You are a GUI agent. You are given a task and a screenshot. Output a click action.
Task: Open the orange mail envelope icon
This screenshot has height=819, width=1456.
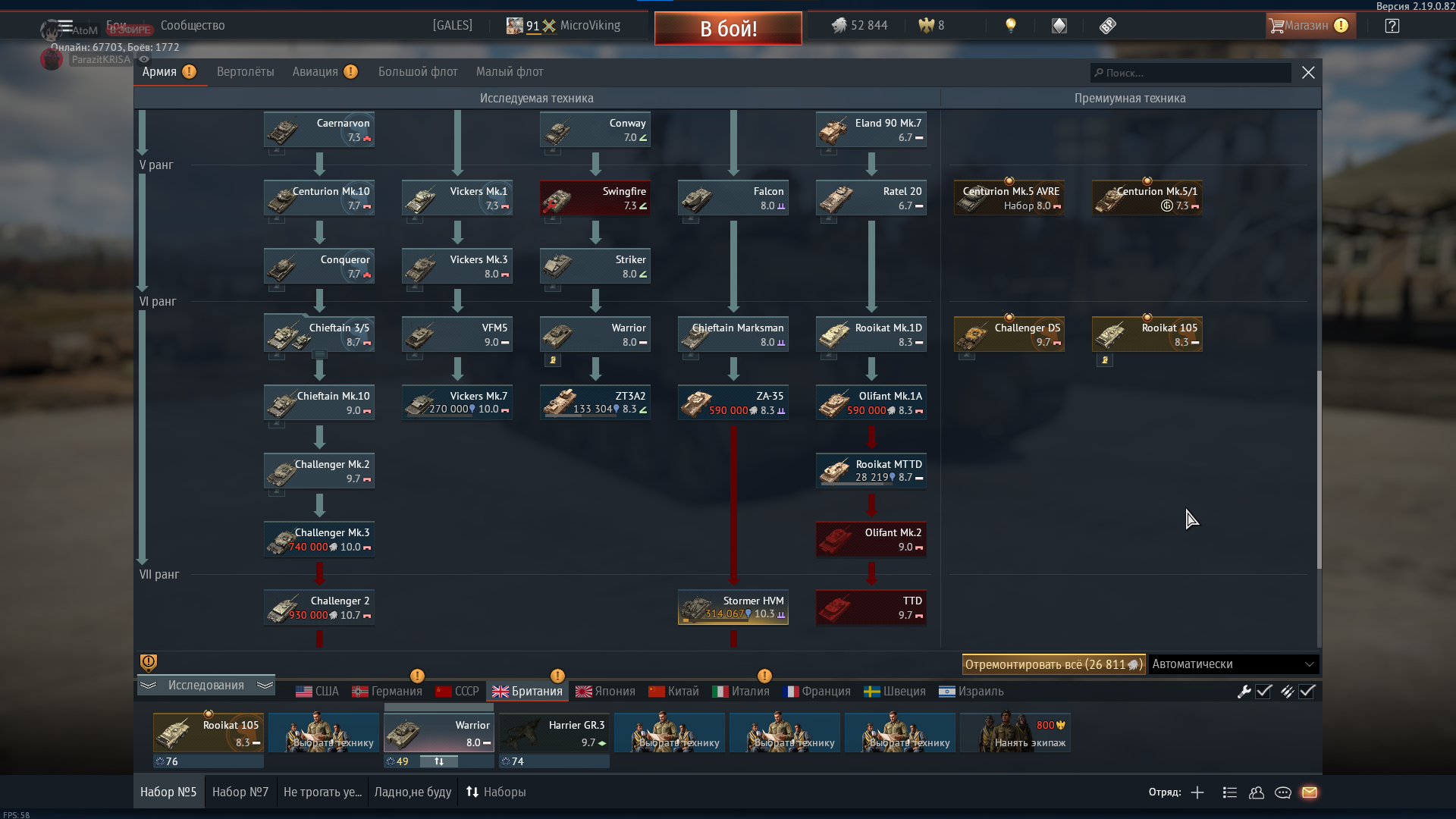coord(1310,792)
